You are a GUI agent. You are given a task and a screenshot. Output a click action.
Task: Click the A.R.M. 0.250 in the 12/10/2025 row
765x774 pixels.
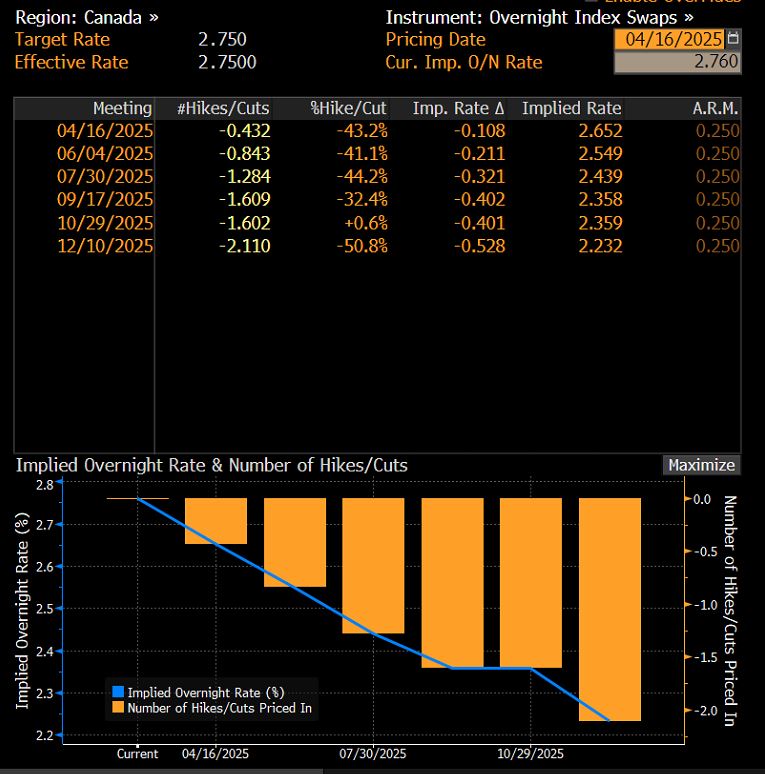point(718,246)
